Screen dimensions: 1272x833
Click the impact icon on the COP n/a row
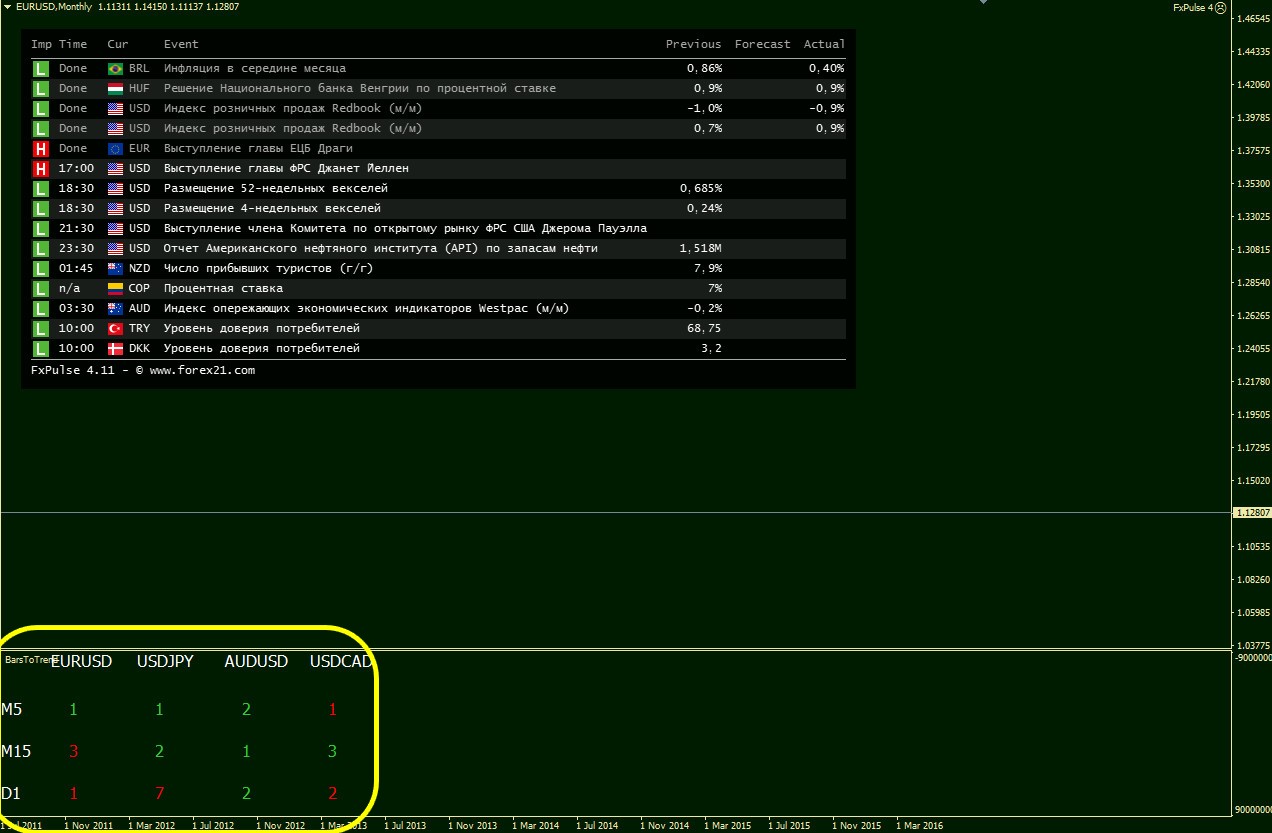(41, 289)
